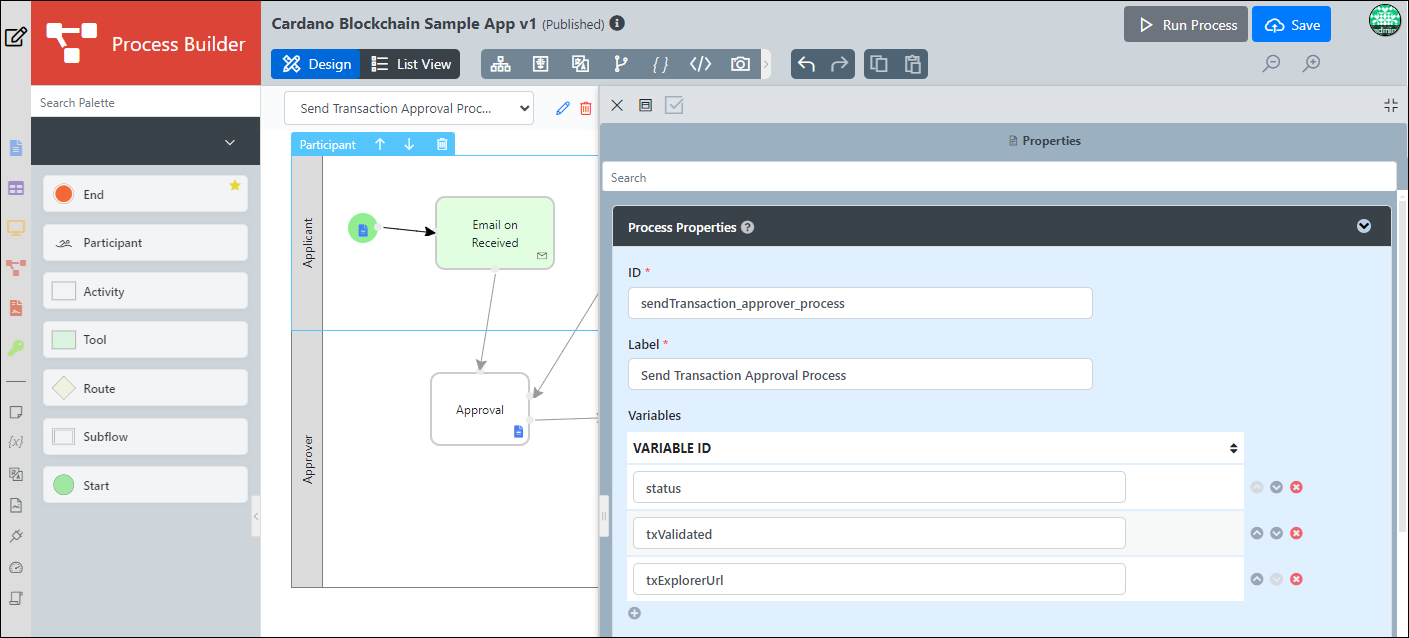Click the screenshot camera icon in toolbar
This screenshot has width=1409, height=638.
(740, 64)
